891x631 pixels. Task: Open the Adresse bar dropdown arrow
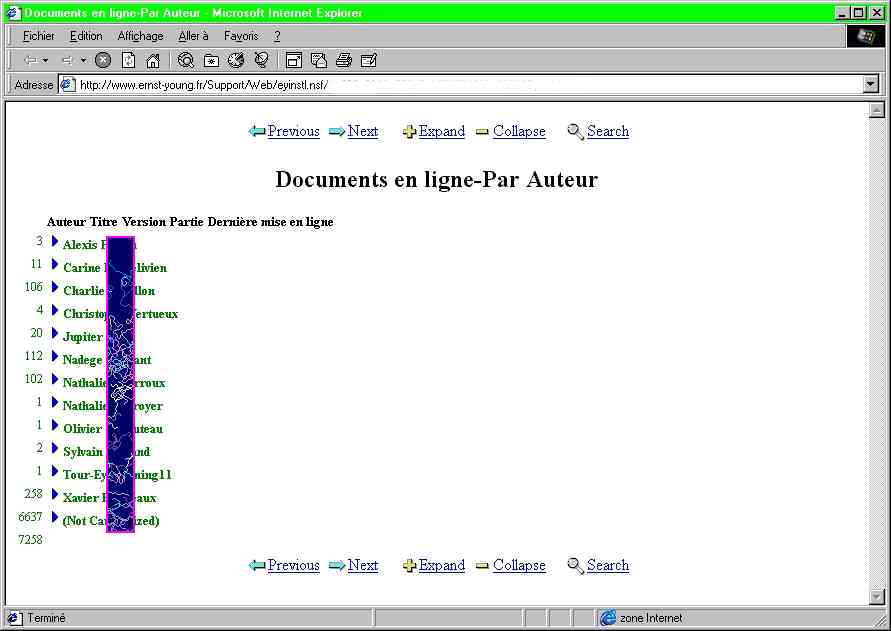(870, 85)
